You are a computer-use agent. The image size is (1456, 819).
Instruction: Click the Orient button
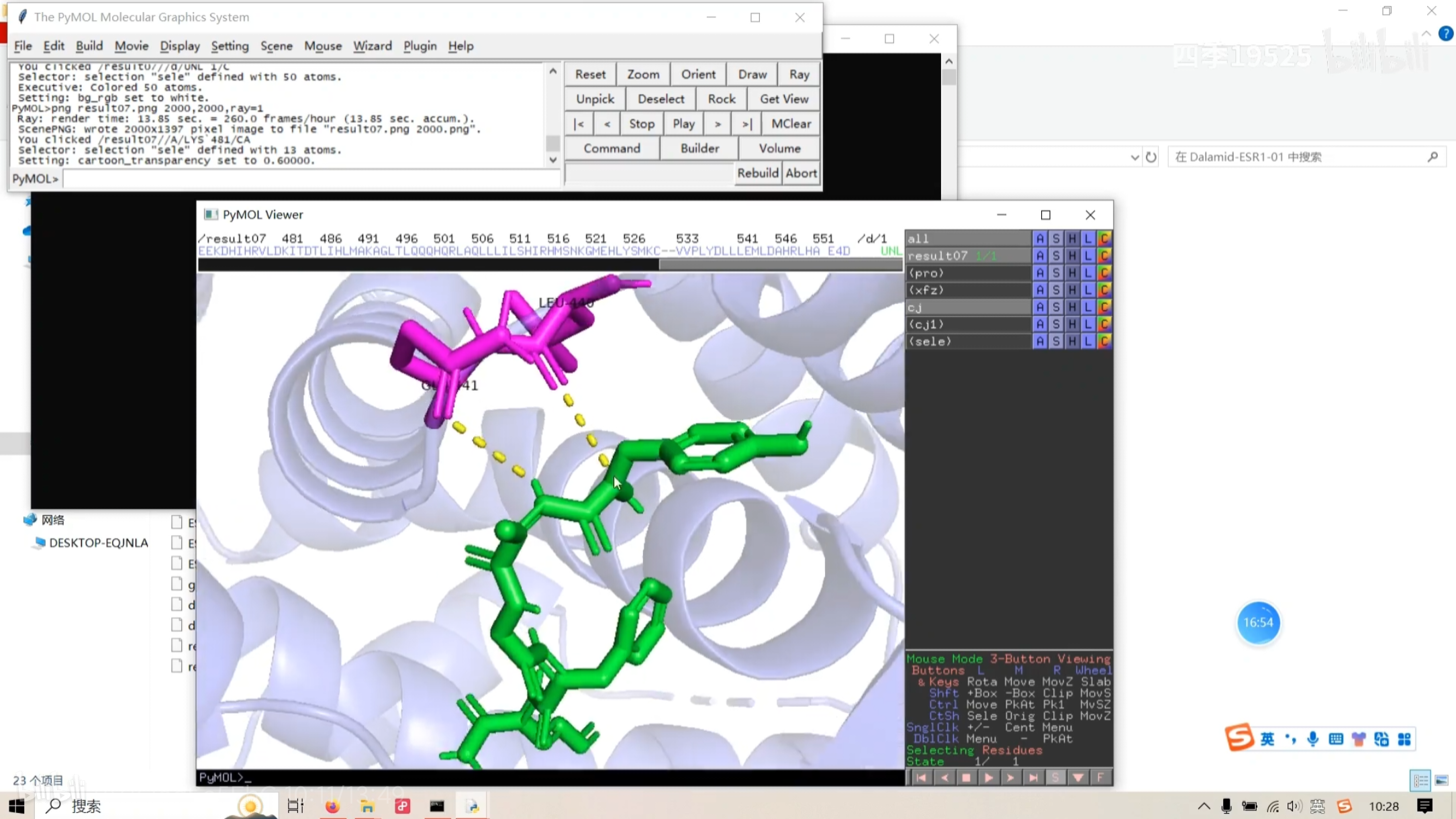(698, 75)
